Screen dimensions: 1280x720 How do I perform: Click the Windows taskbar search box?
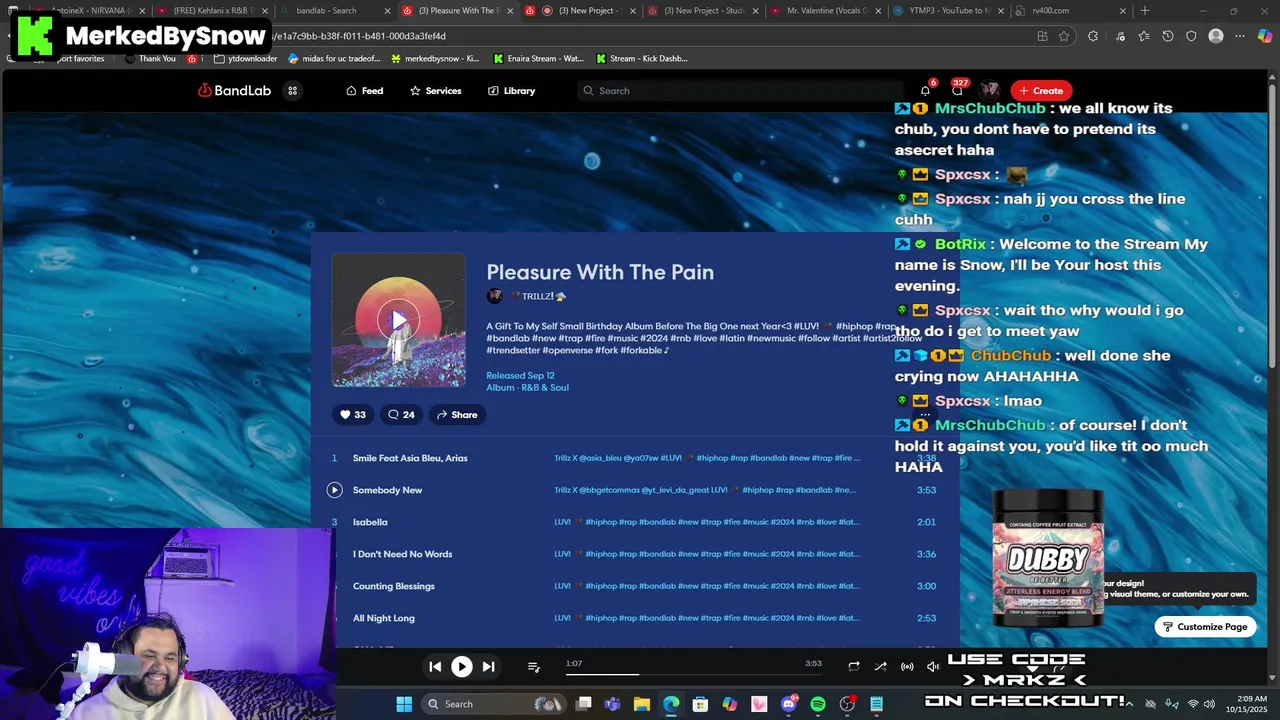pos(494,704)
